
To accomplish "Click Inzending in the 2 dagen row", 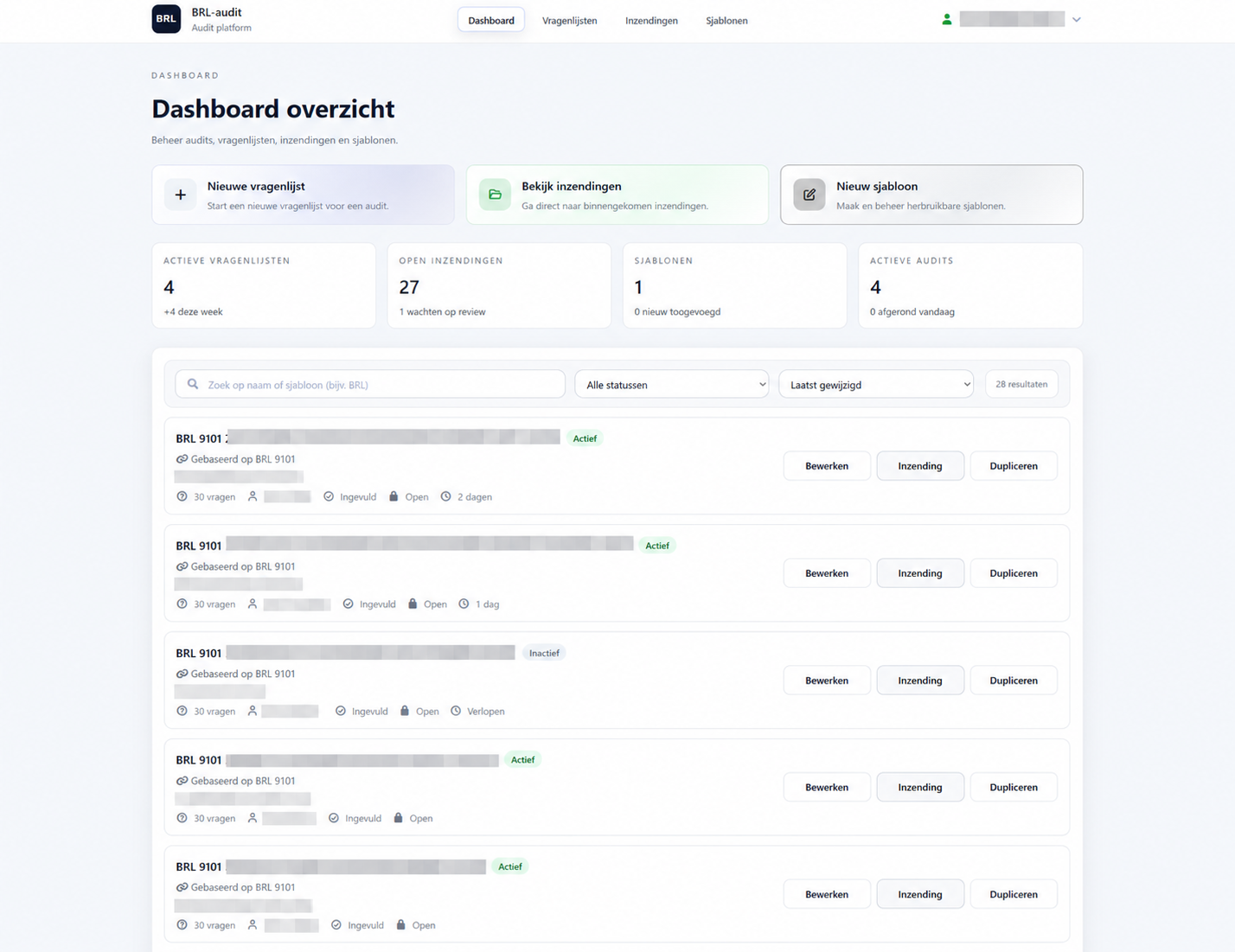I will pos(920,465).
